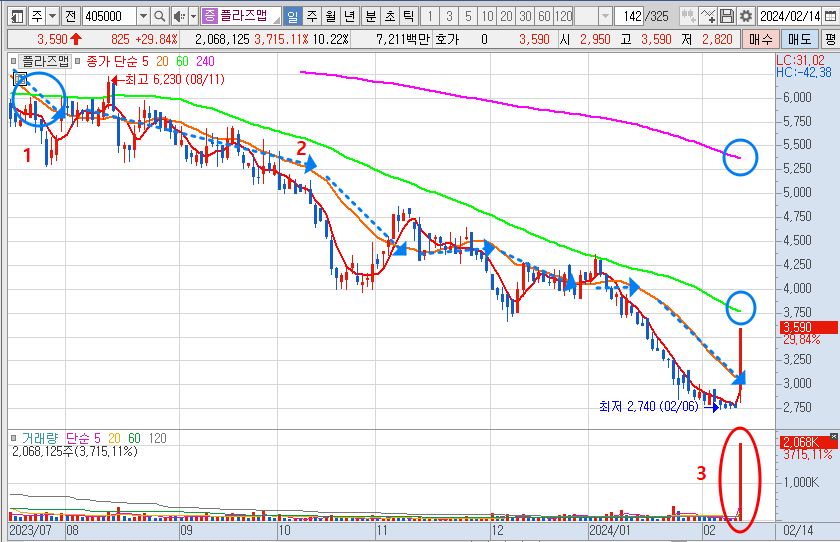Click the legend square before 종가 단순

click(78, 61)
